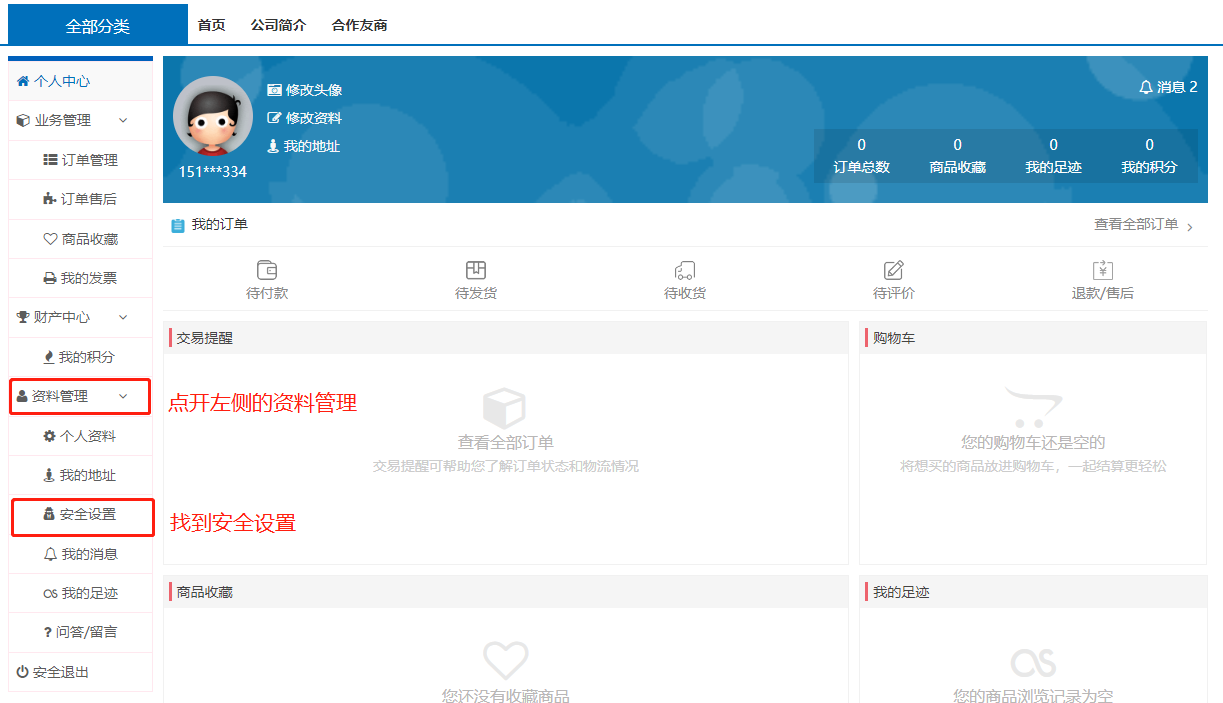Click 消息 2 notification link
The height and width of the screenshot is (703, 1223).
(x=1177, y=87)
